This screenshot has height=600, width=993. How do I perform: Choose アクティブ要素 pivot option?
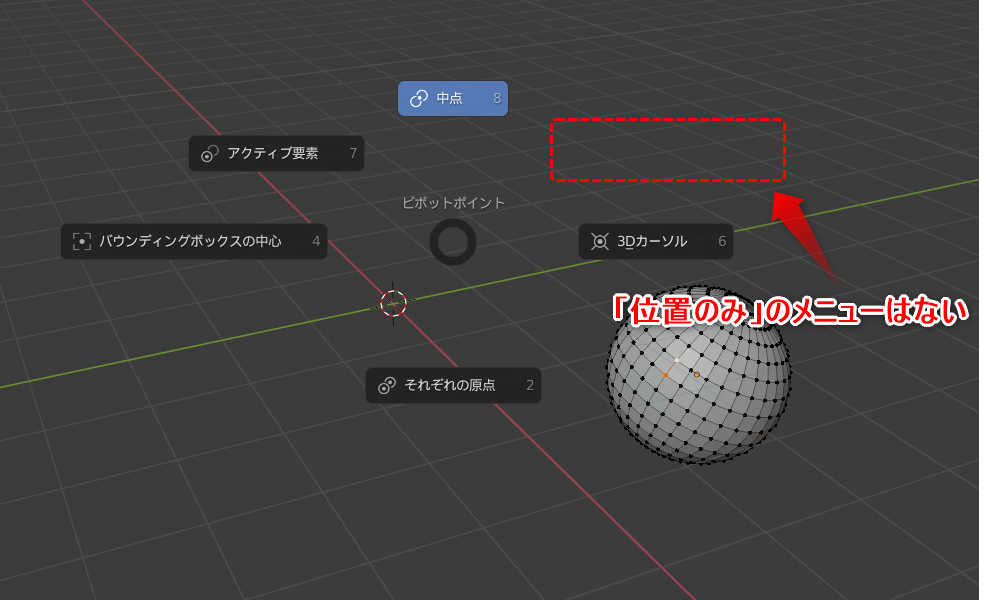pos(276,153)
